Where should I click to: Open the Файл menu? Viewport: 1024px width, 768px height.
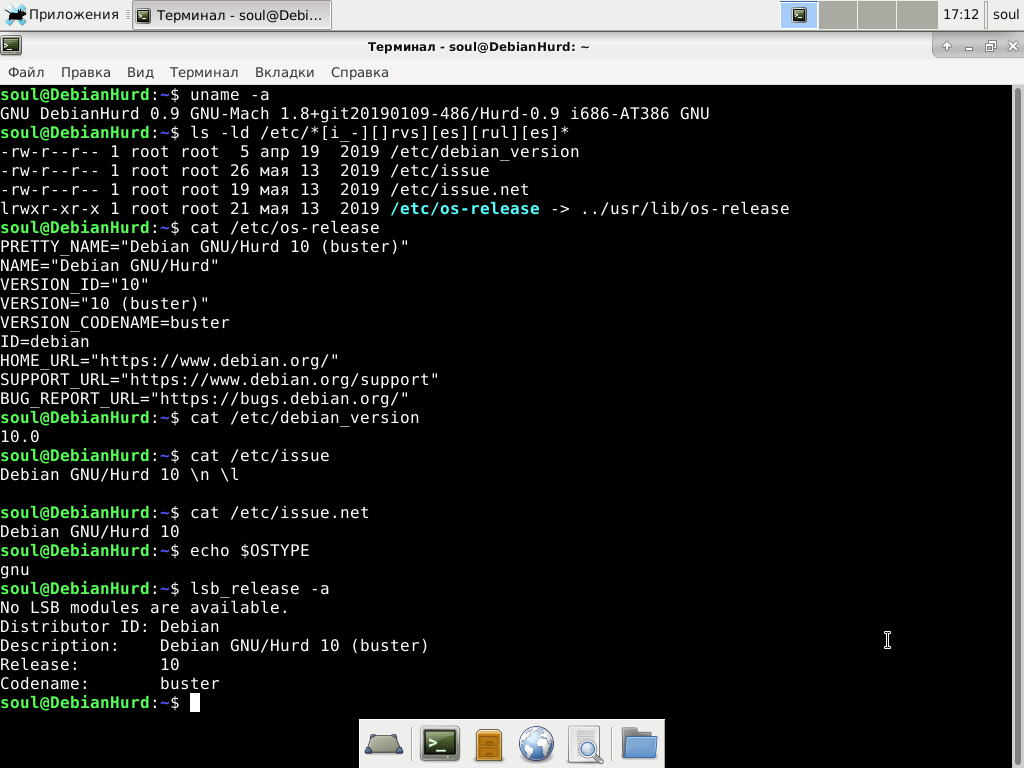click(x=26, y=72)
